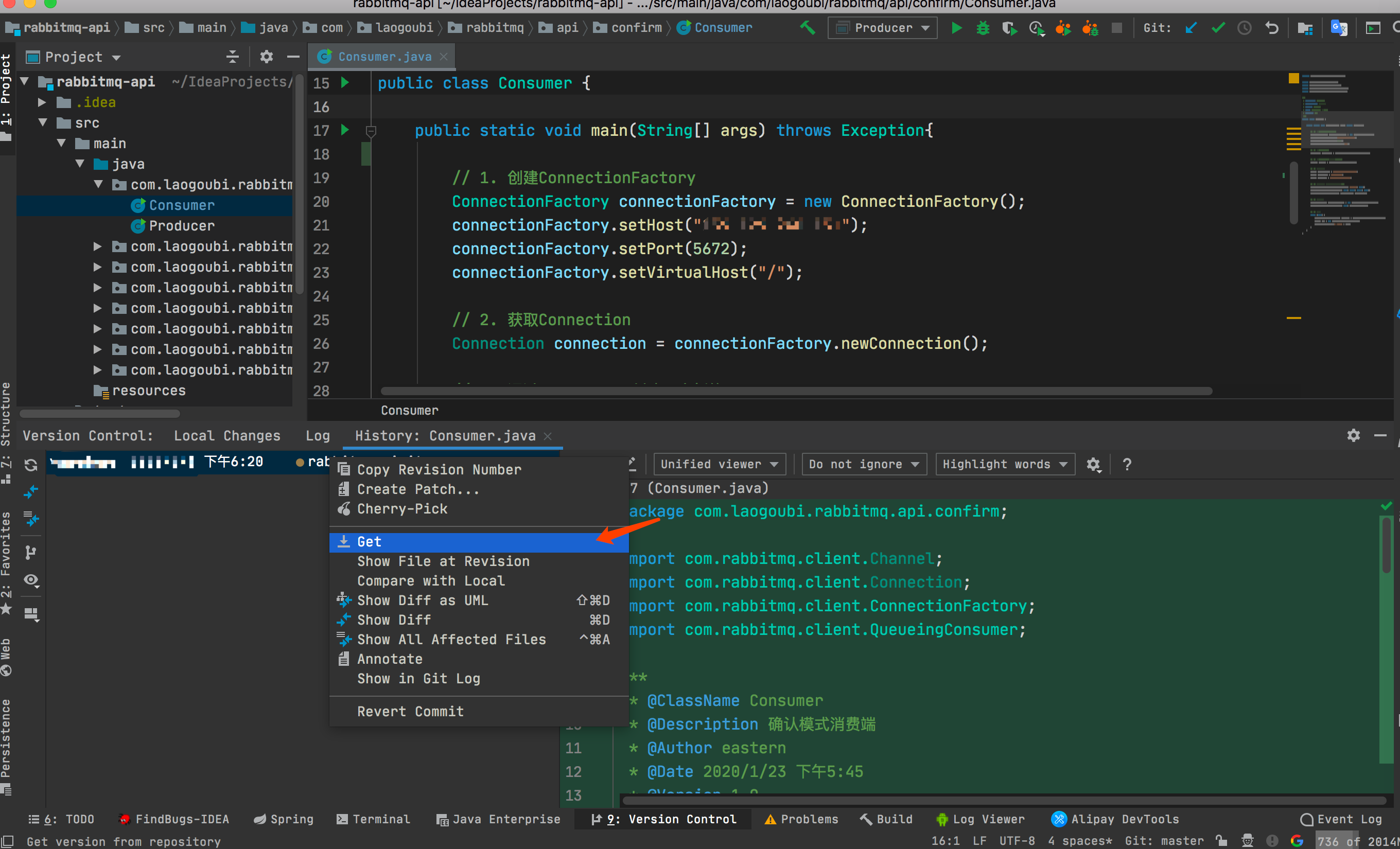Viewport: 1400px width, 849px height.
Task: Open Git history clock icon
Action: [1245, 27]
